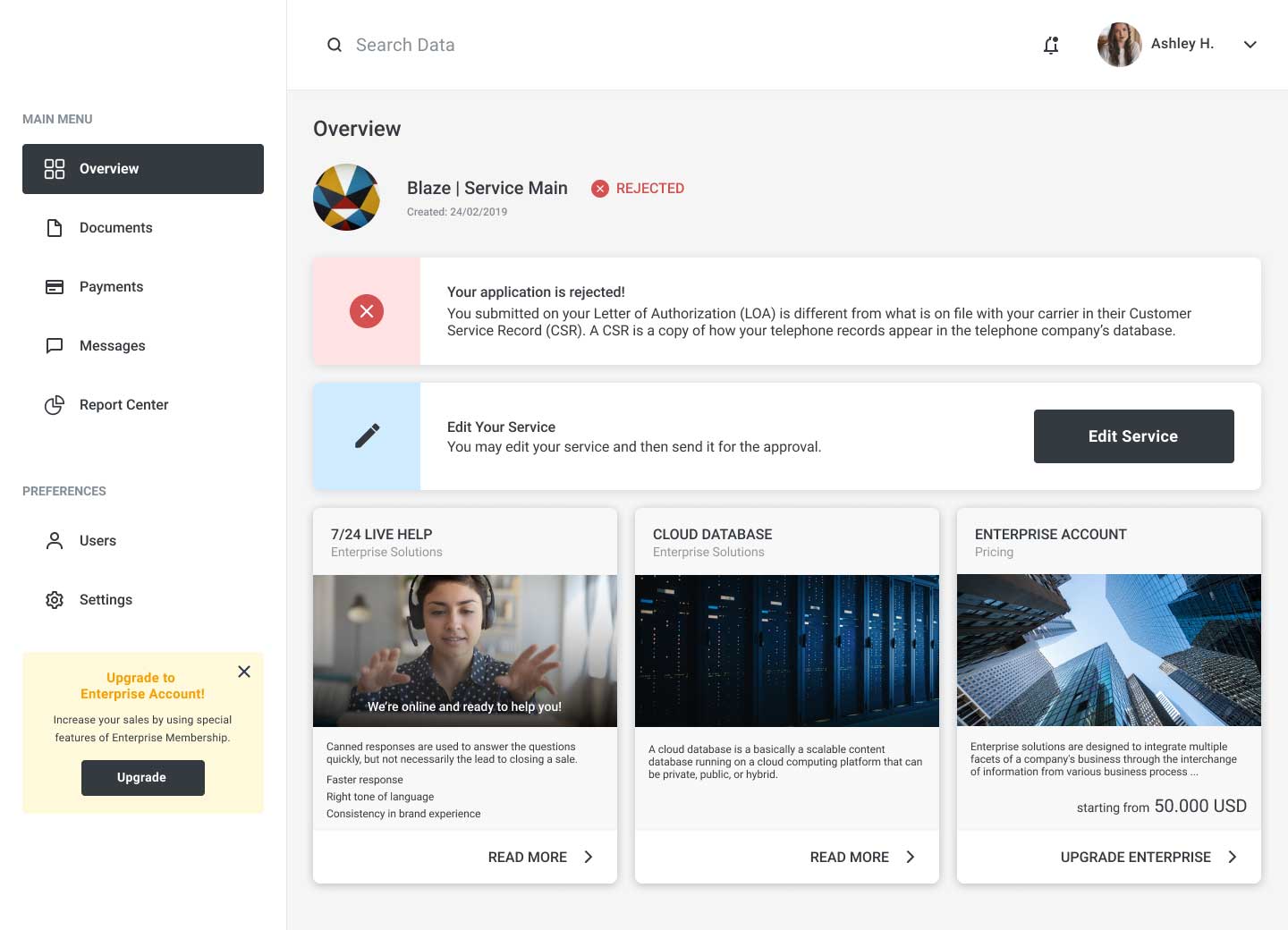The image size is (1288, 930).
Task: Click the CLOUD DATABASE card title
Action: 713,535
